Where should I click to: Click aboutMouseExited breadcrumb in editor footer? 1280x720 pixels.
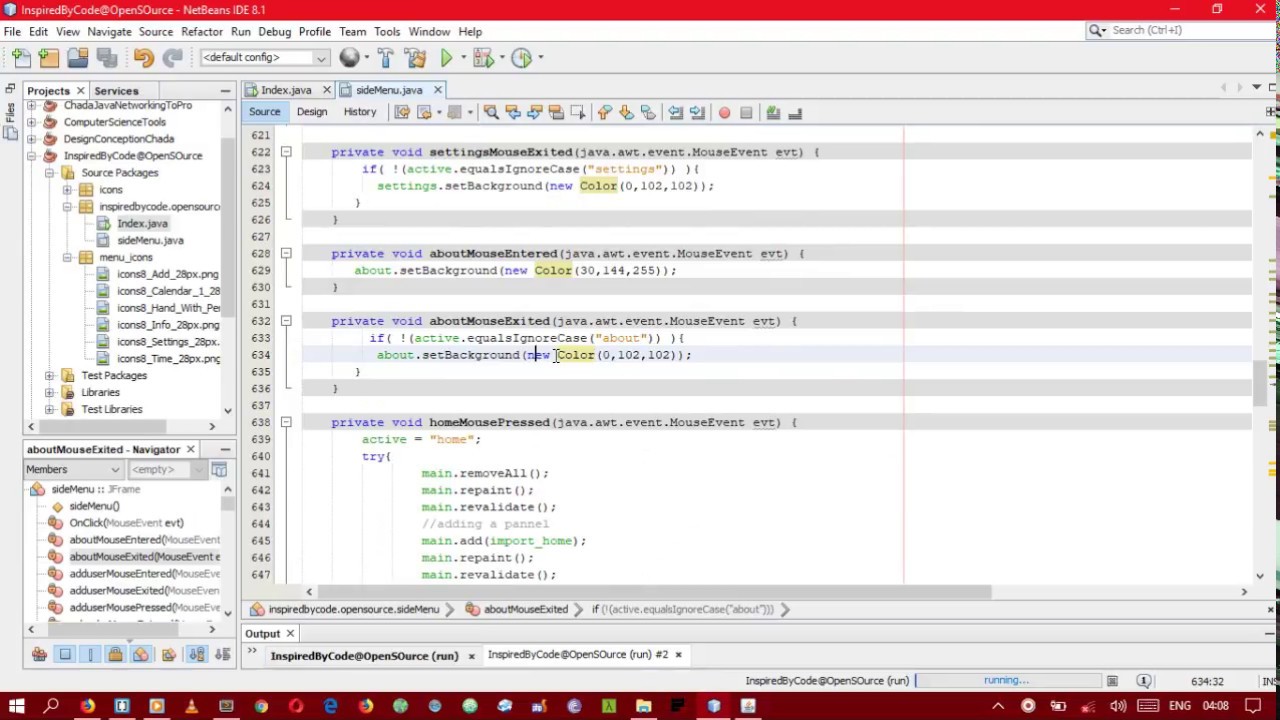click(x=525, y=609)
